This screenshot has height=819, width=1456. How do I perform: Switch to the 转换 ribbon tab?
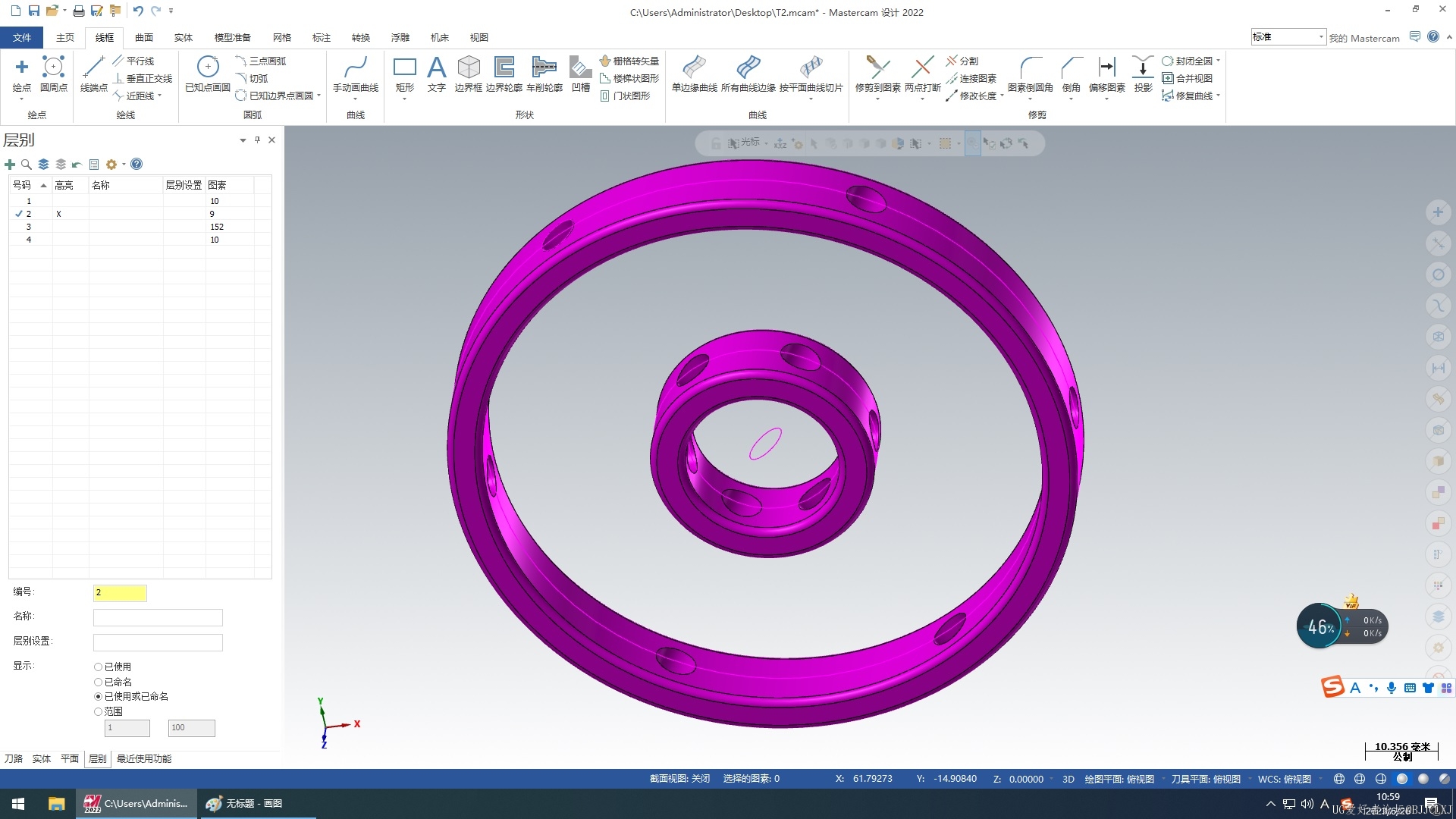[361, 38]
